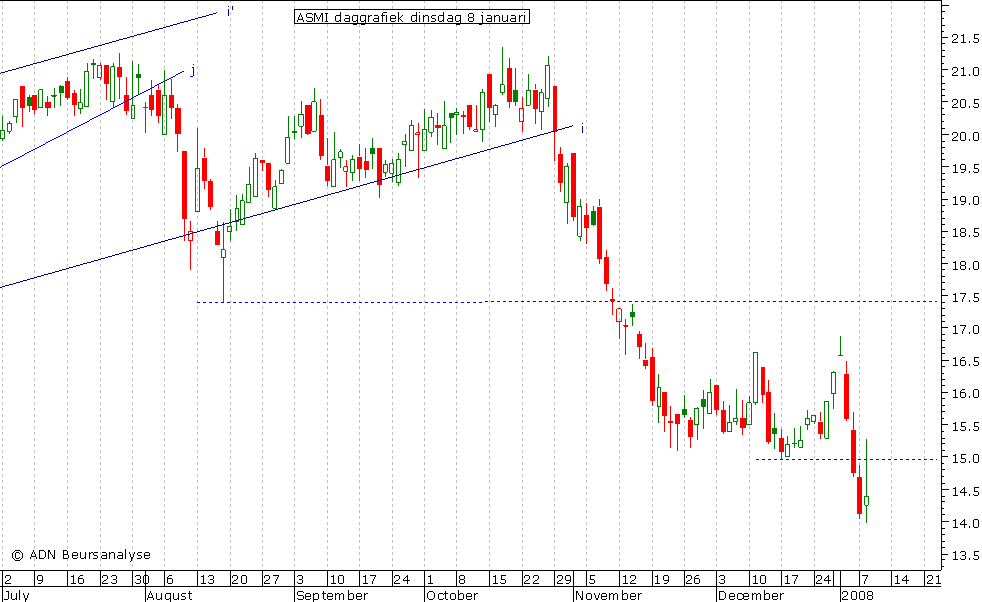982x602 pixels.
Task: Select the date label 29 under October
Action: pyautogui.click(x=564, y=579)
